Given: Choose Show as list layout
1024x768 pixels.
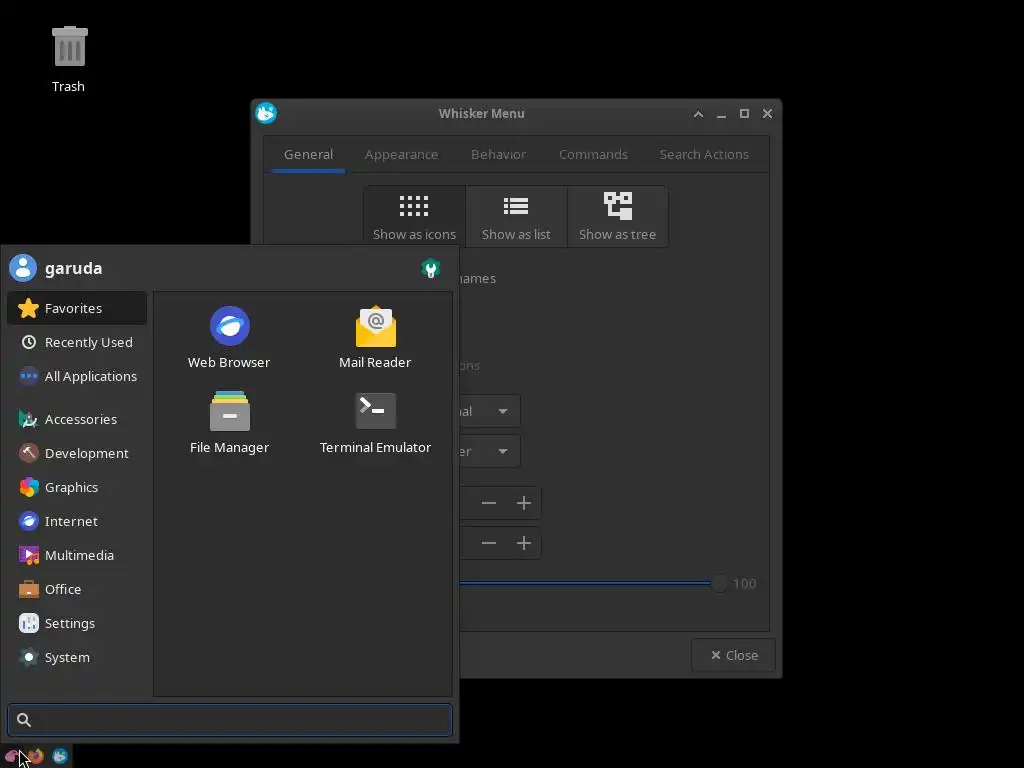Looking at the screenshot, I should coord(516,217).
